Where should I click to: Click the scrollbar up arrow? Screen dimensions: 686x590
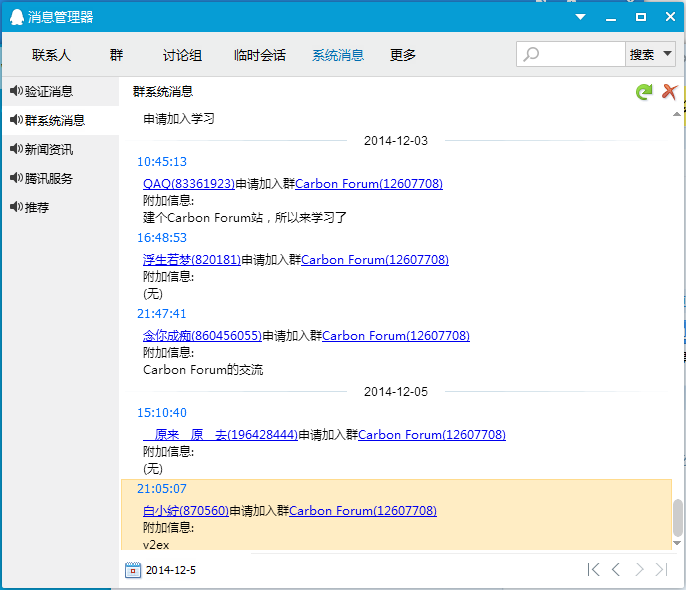pos(677,115)
